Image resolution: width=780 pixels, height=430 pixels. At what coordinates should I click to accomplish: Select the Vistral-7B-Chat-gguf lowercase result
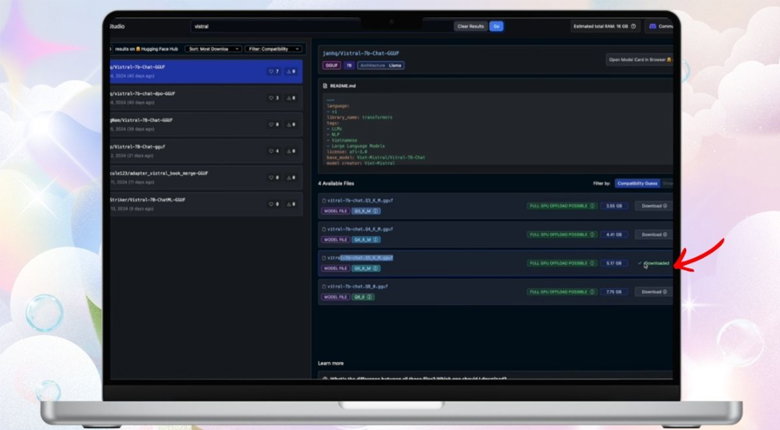tap(206, 151)
